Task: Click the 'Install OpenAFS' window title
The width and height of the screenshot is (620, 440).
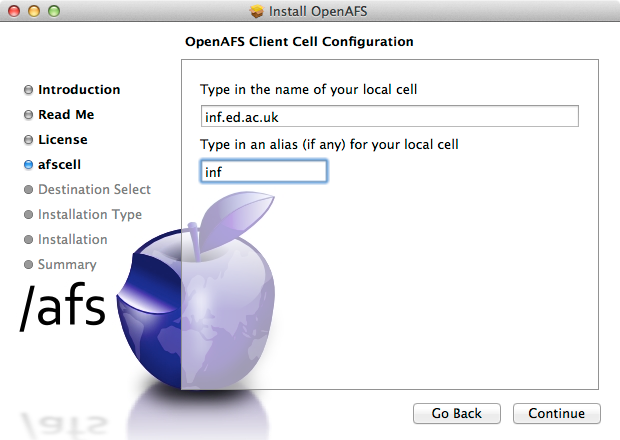Action: tap(318, 11)
